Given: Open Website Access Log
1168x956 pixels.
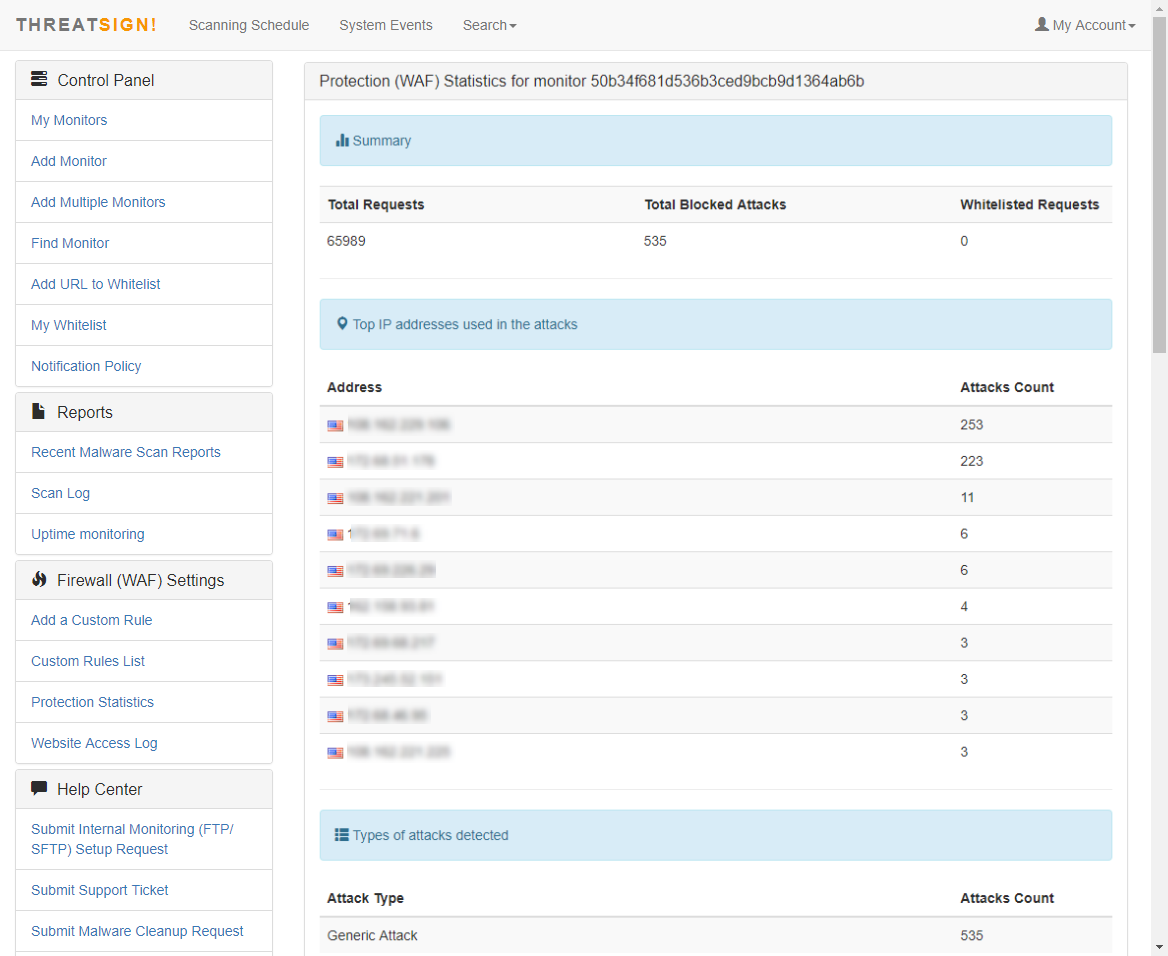Looking at the screenshot, I should coord(94,743).
